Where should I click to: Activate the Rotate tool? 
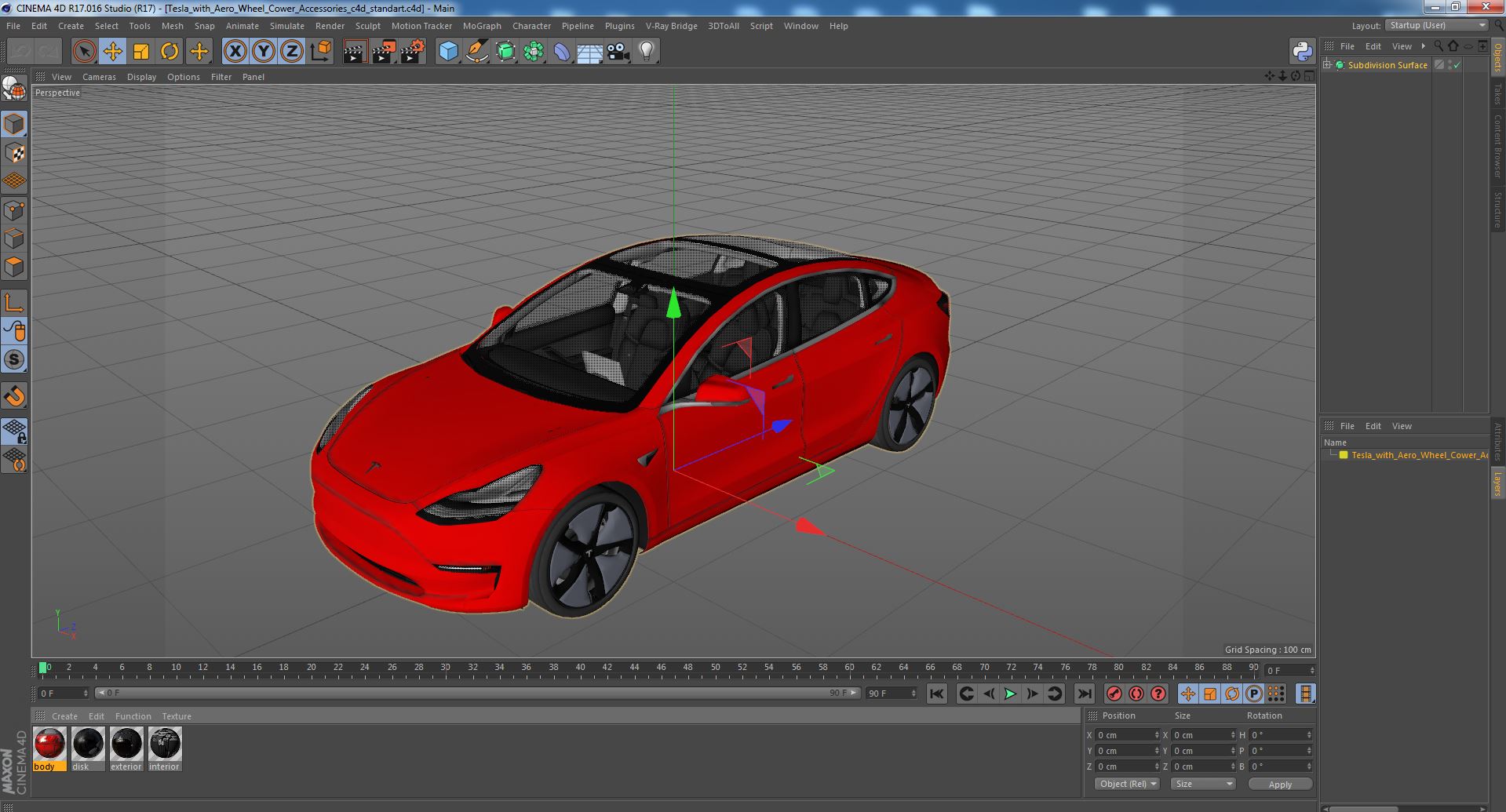[x=169, y=52]
